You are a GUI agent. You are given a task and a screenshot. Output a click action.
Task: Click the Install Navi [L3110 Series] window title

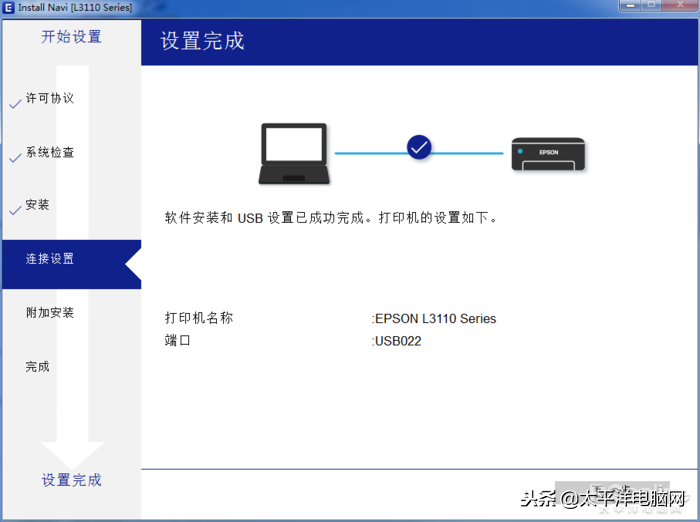[75, 7]
